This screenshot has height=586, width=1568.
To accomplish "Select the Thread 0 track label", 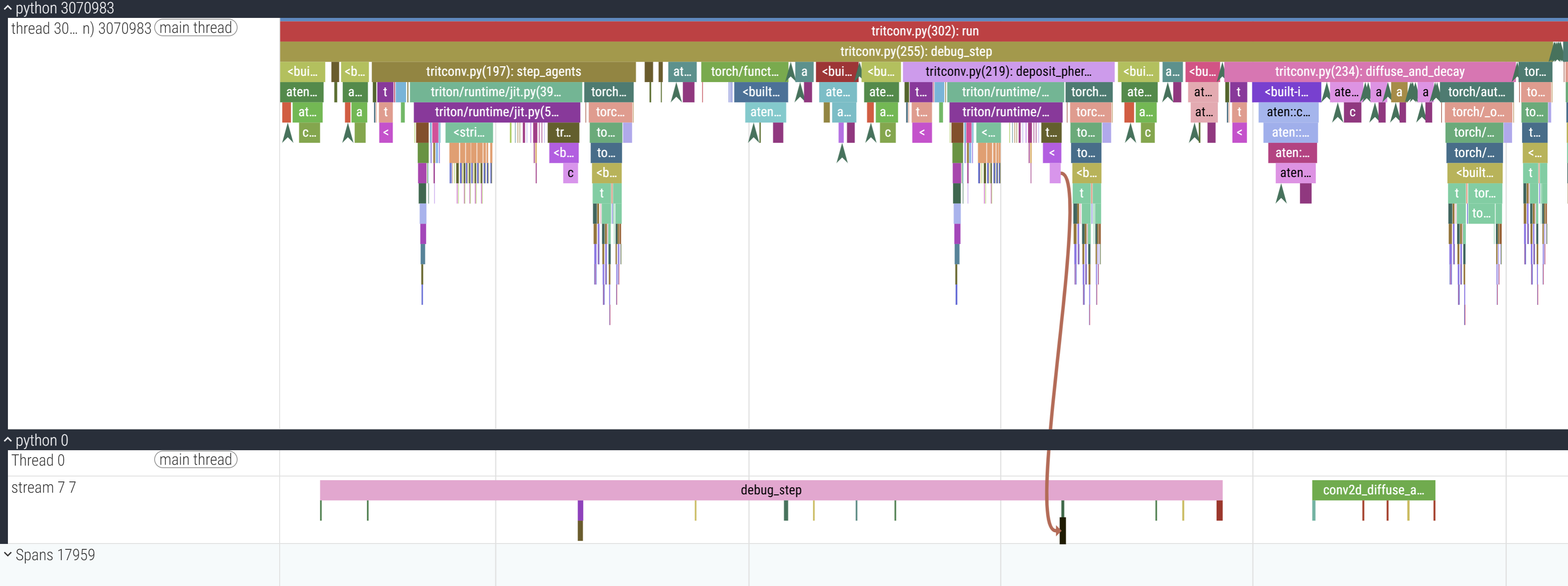I will click(x=38, y=461).
